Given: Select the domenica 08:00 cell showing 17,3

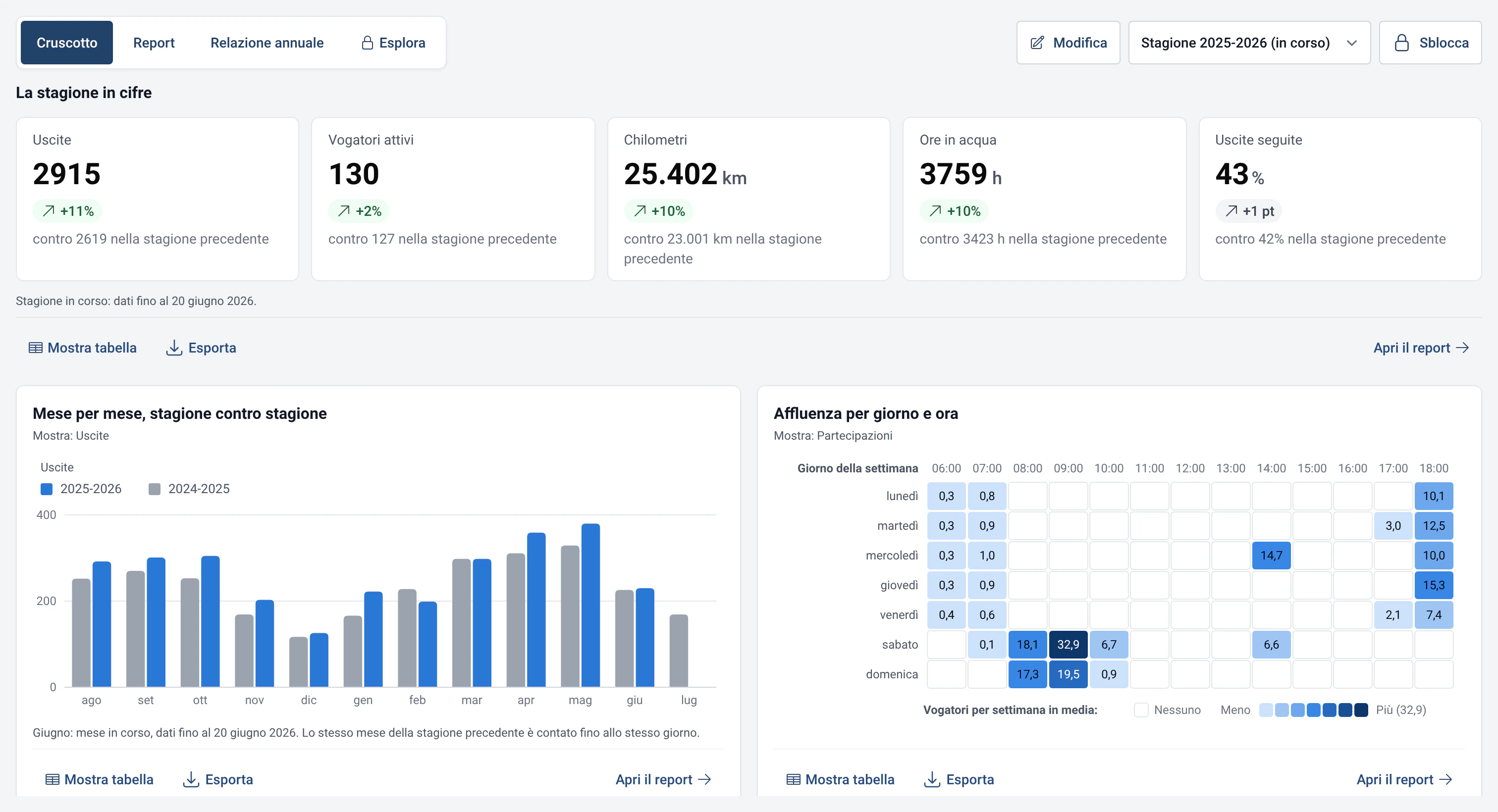Looking at the screenshot, I should [1027, 674].
